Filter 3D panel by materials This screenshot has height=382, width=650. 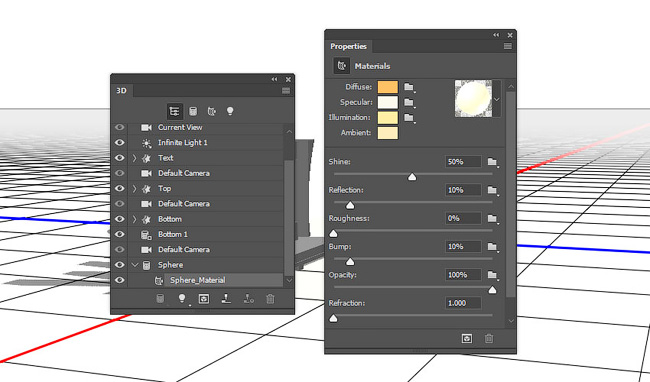point(211,111)
